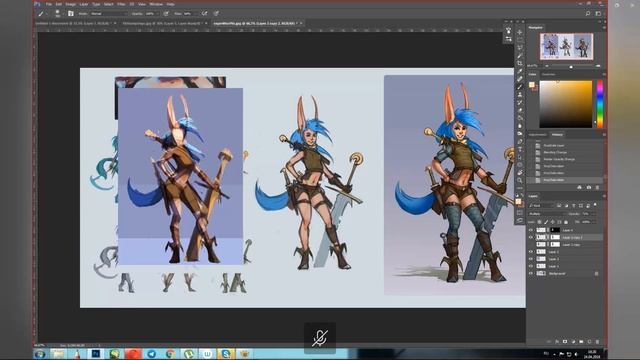Click the color picker gradient field
Viewport: 640px width, 360px height.
click(566, 104)
